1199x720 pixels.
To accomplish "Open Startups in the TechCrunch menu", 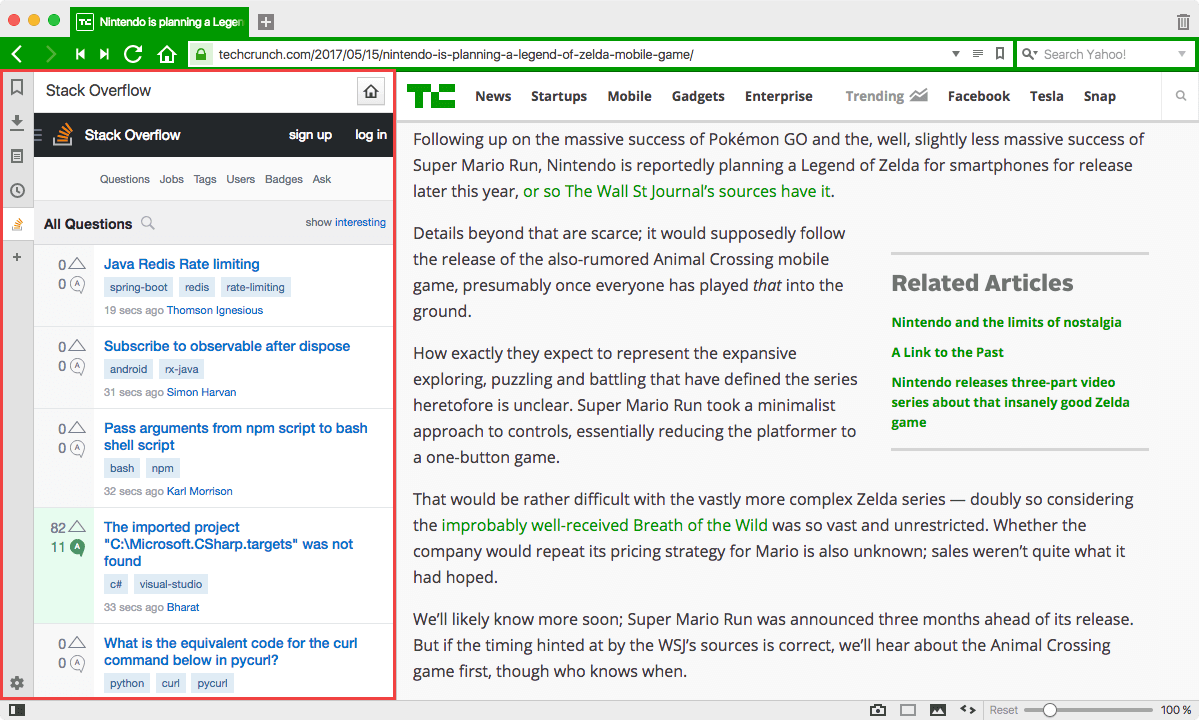I will tap(559, 96).
